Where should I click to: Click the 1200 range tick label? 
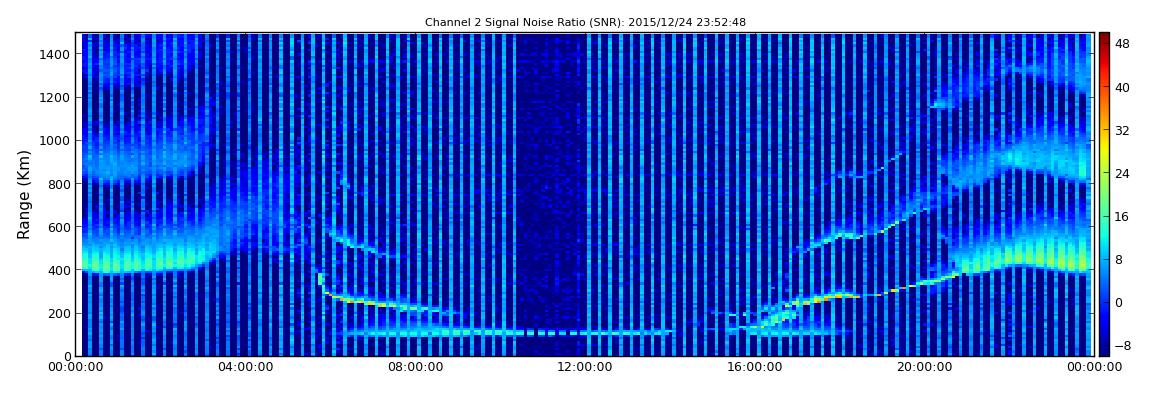(x=54, y=98)
